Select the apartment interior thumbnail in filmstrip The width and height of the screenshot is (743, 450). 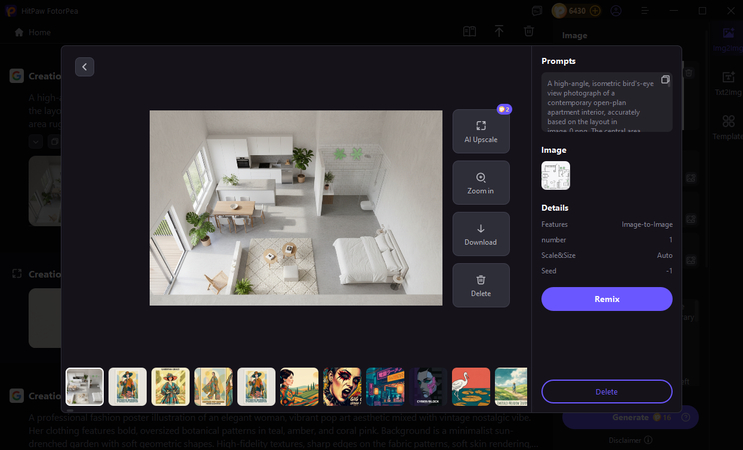85,387
